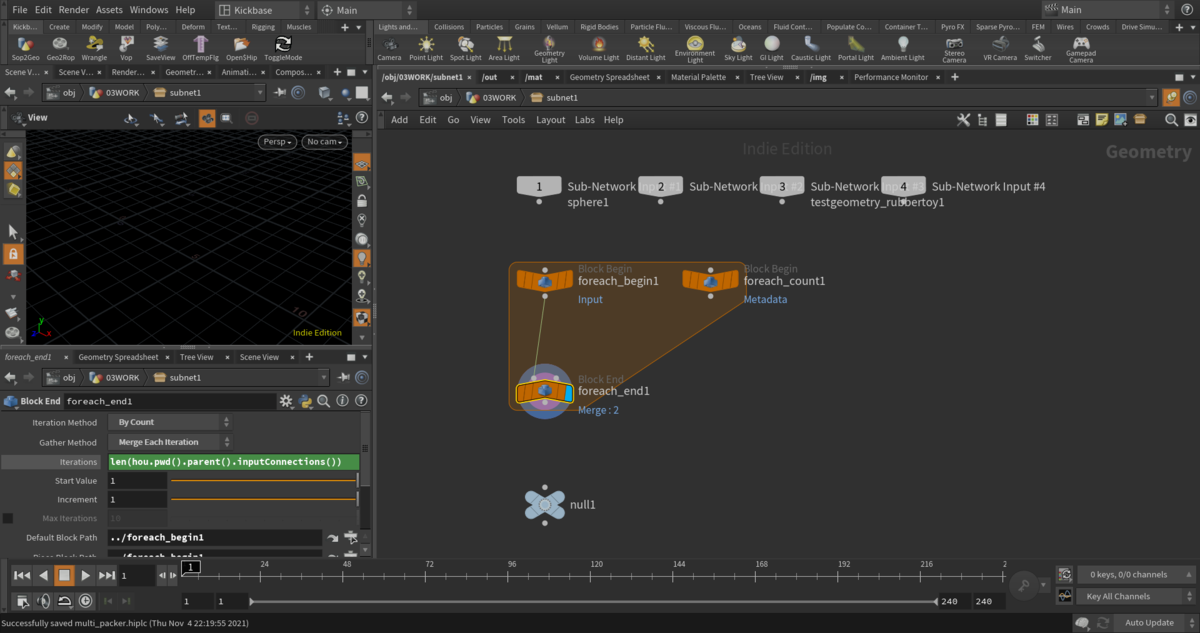Open the network editor Layout menu
This screenshot has height=633, width=1200.
pos(550,120)
